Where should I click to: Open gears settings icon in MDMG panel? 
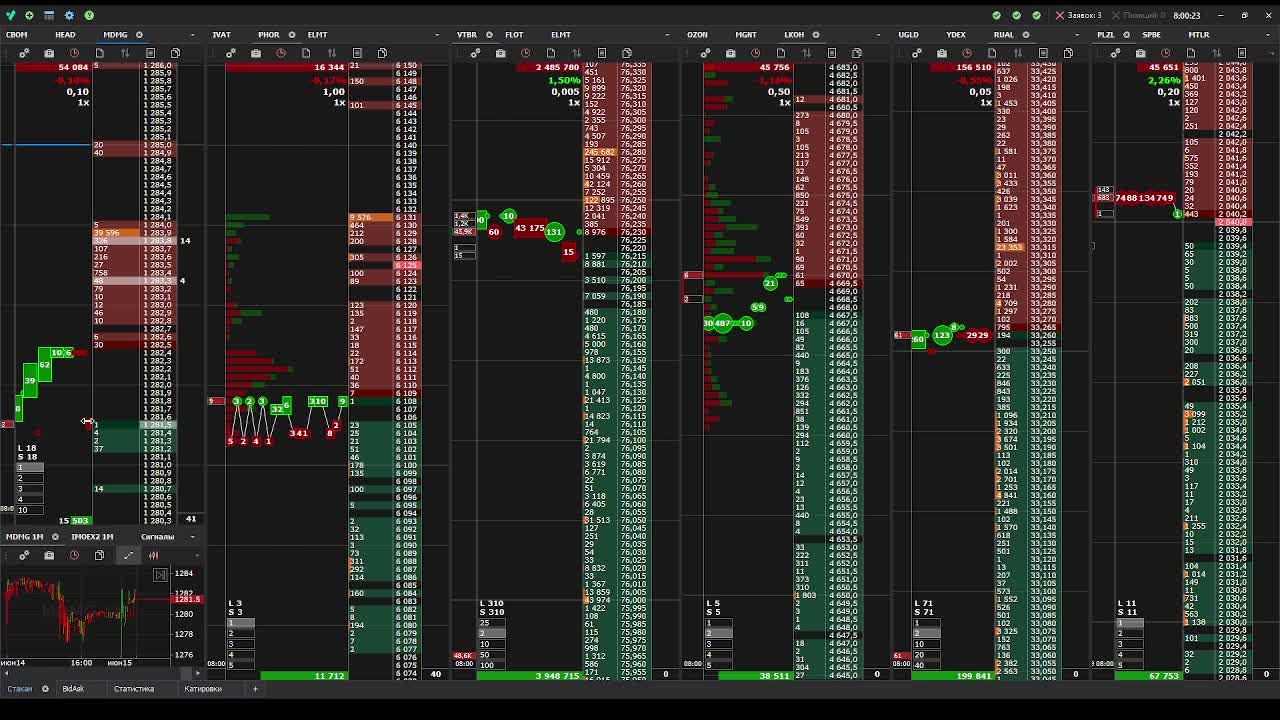pos(24,53)
